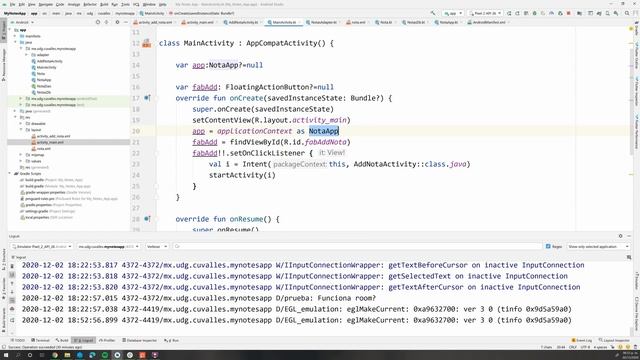The height and width of the screenshot is (360, 640).
Task: Open the Profiler tool window button
Action: pyautogui.click(x=107, y=340)
